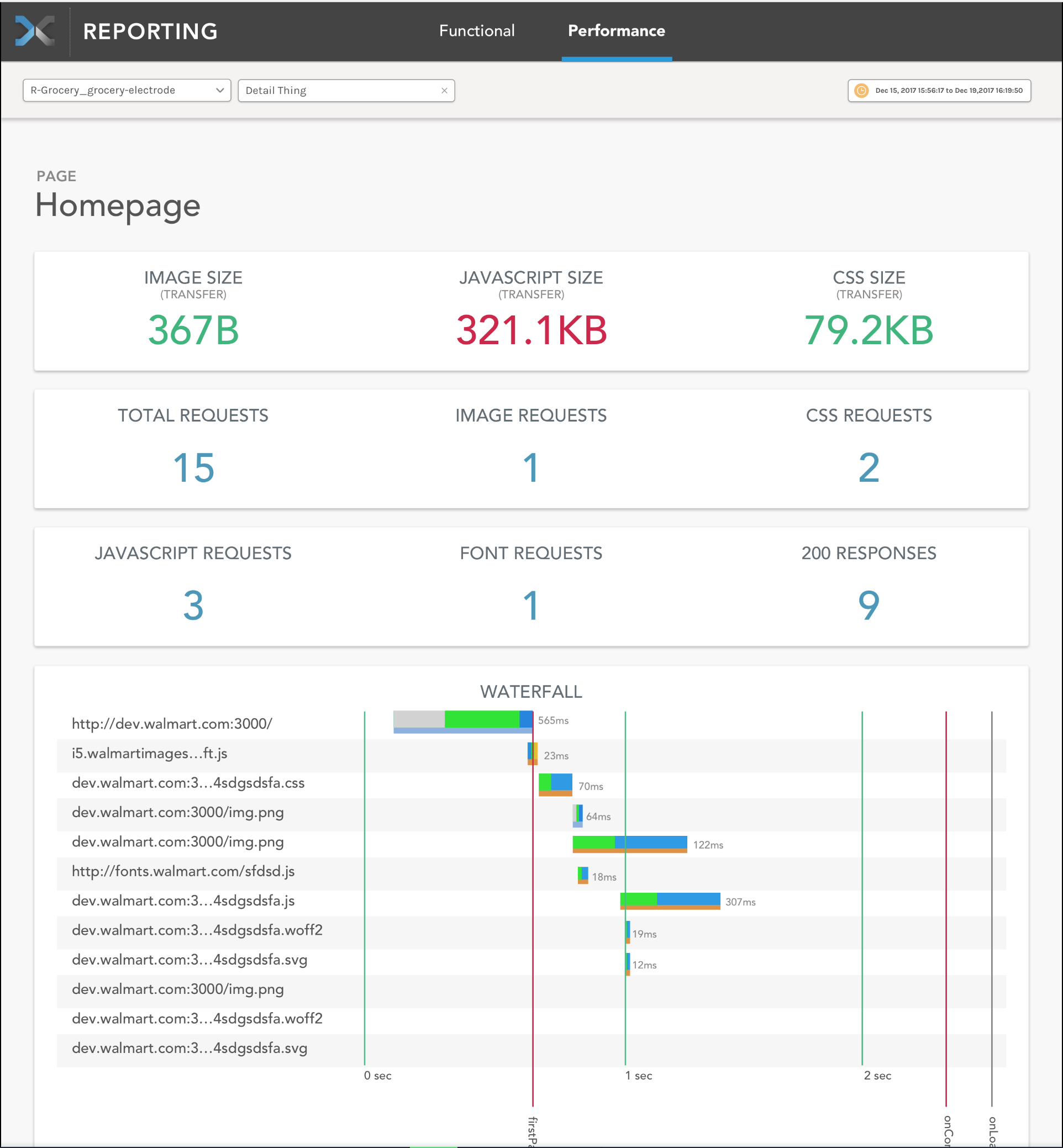
Task: Click the onContentLoaded red marker line
Action: [946, 920]
